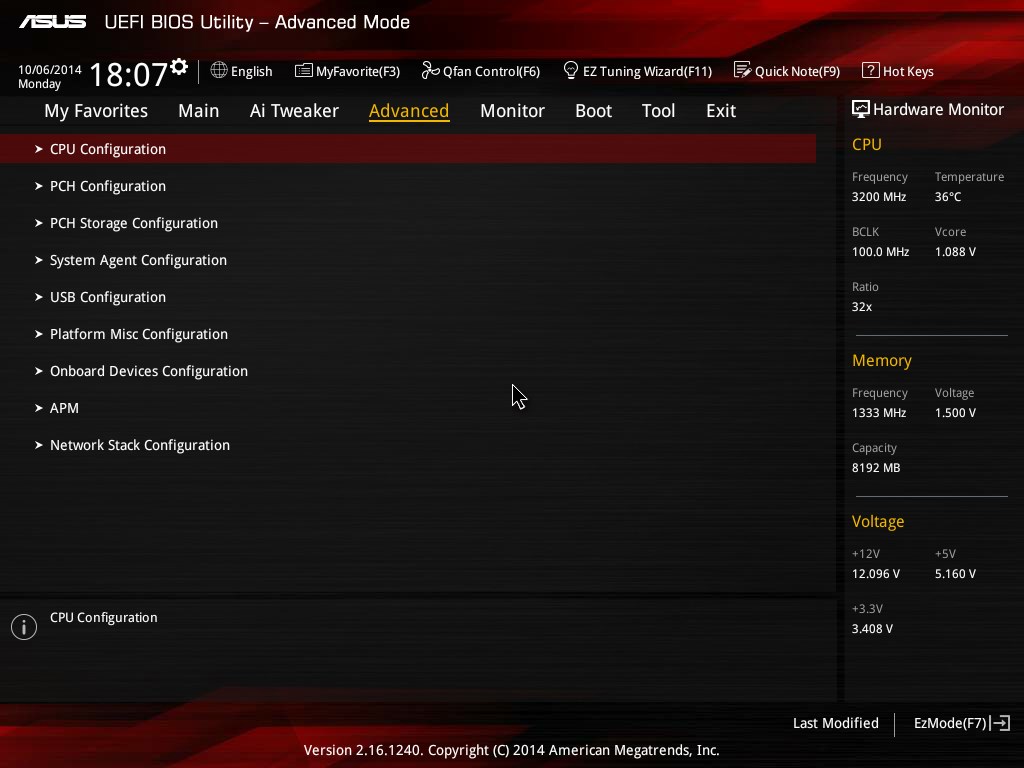Click the Hot Keys question mark icon
The width and height of the screenshot is (1024, 768).
point(870,70)
